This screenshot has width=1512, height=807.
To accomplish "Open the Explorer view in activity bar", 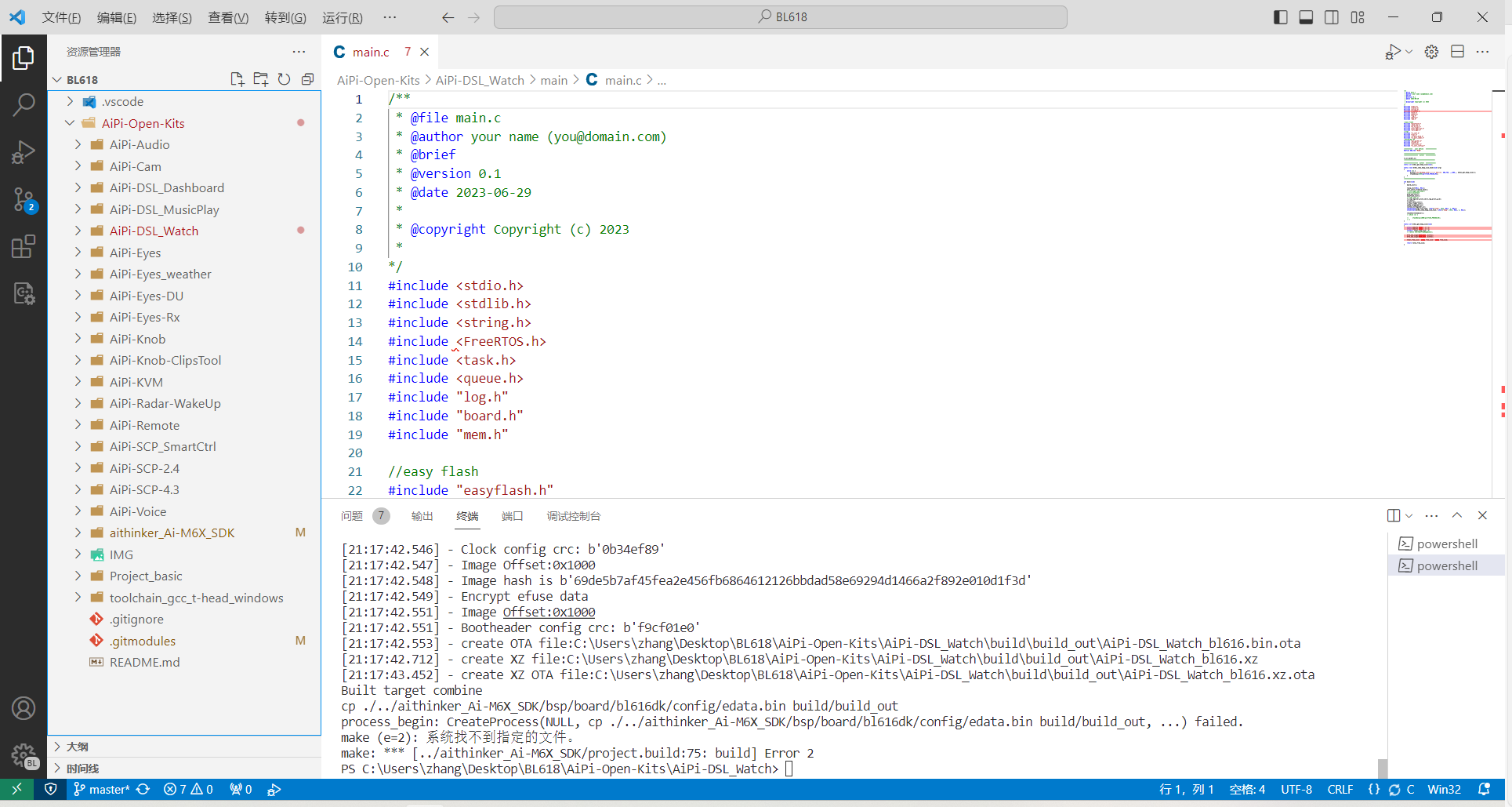I will click(24, 57).
